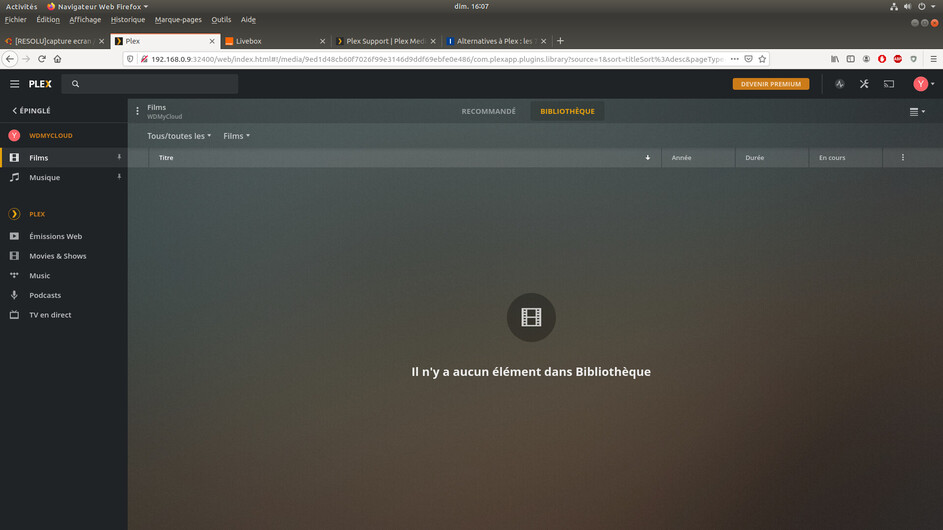Open the system power menu icon
The width and height of the screenshot is (943, 530).
pos(924,7)
